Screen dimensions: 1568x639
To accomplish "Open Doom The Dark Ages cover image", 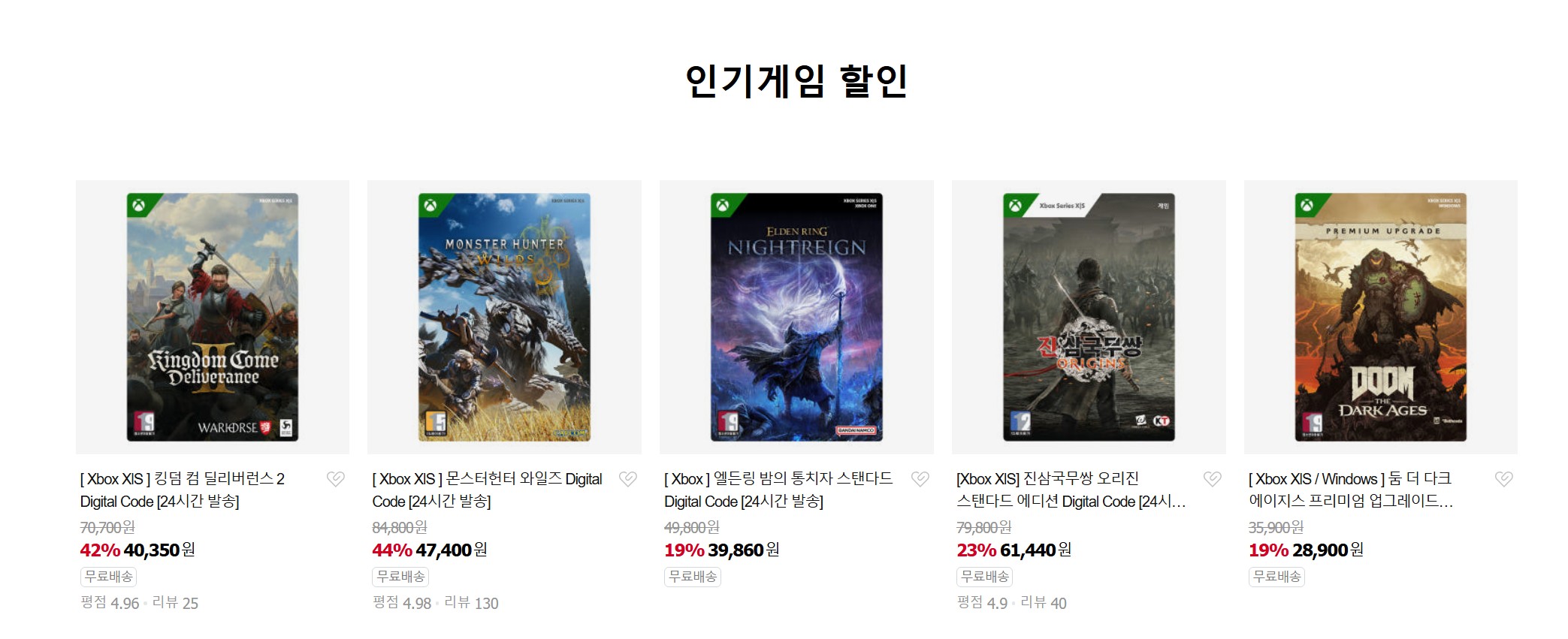I will [x=1381, y=317].
